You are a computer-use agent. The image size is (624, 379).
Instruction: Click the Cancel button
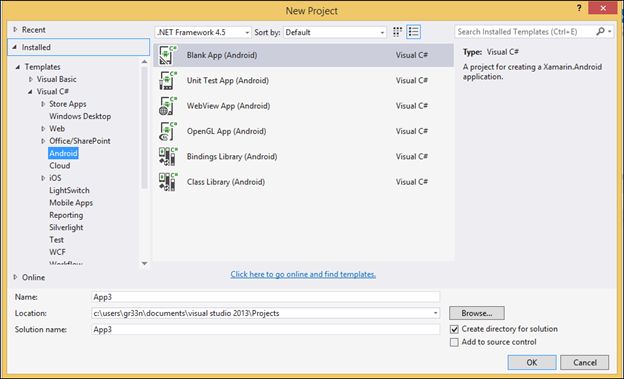tap(585, 362)
